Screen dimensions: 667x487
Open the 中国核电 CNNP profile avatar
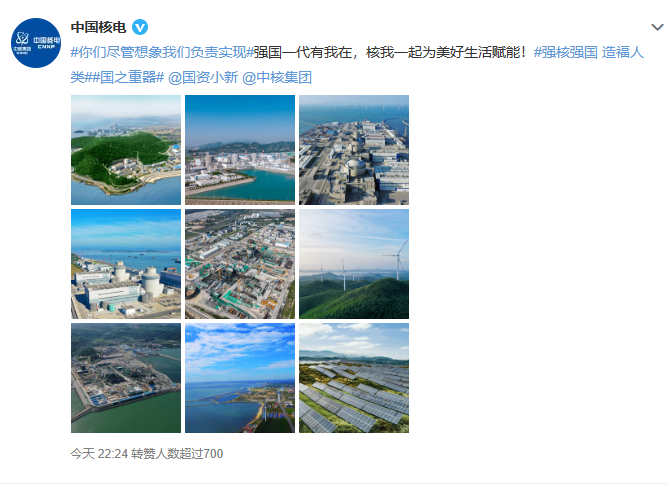(36, 43)
